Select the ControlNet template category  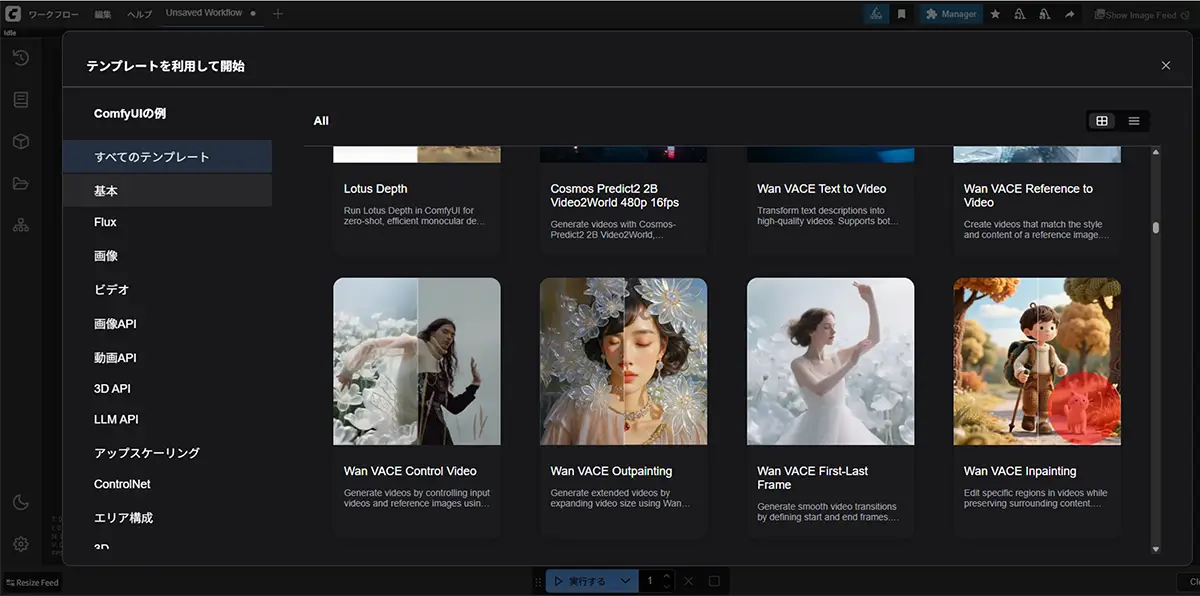coord(167,484)
